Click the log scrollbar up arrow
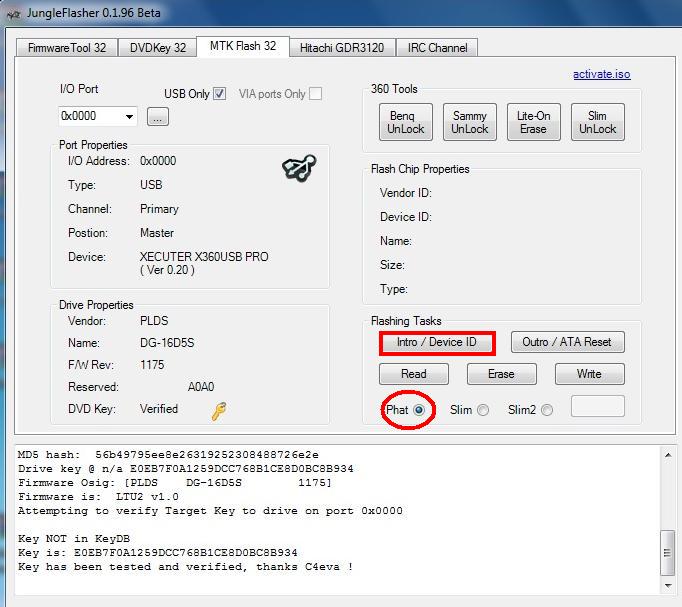 point(668,455)
